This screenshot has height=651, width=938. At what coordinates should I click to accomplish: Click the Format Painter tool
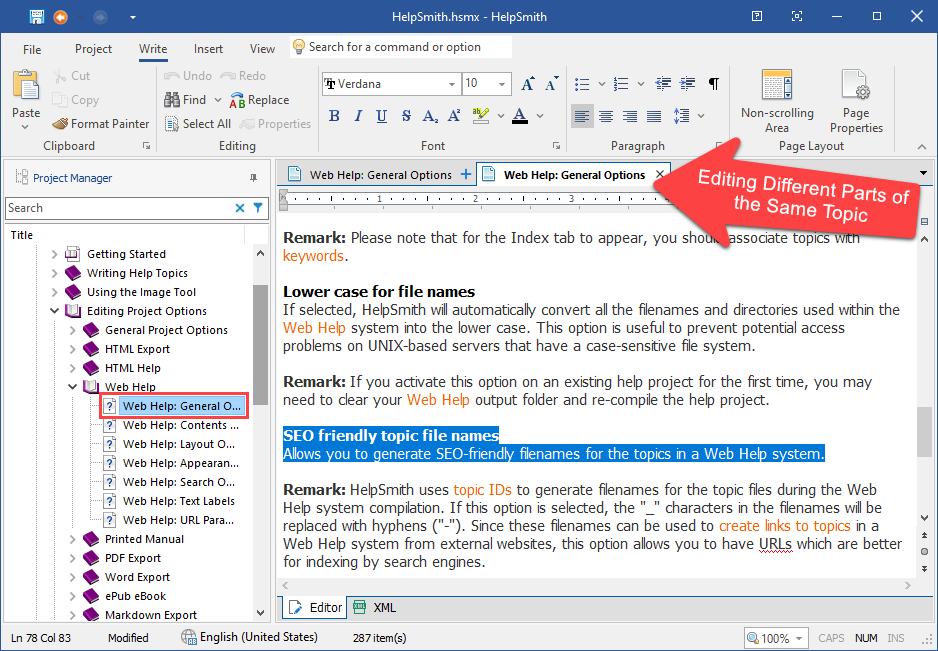pos(100,124)
